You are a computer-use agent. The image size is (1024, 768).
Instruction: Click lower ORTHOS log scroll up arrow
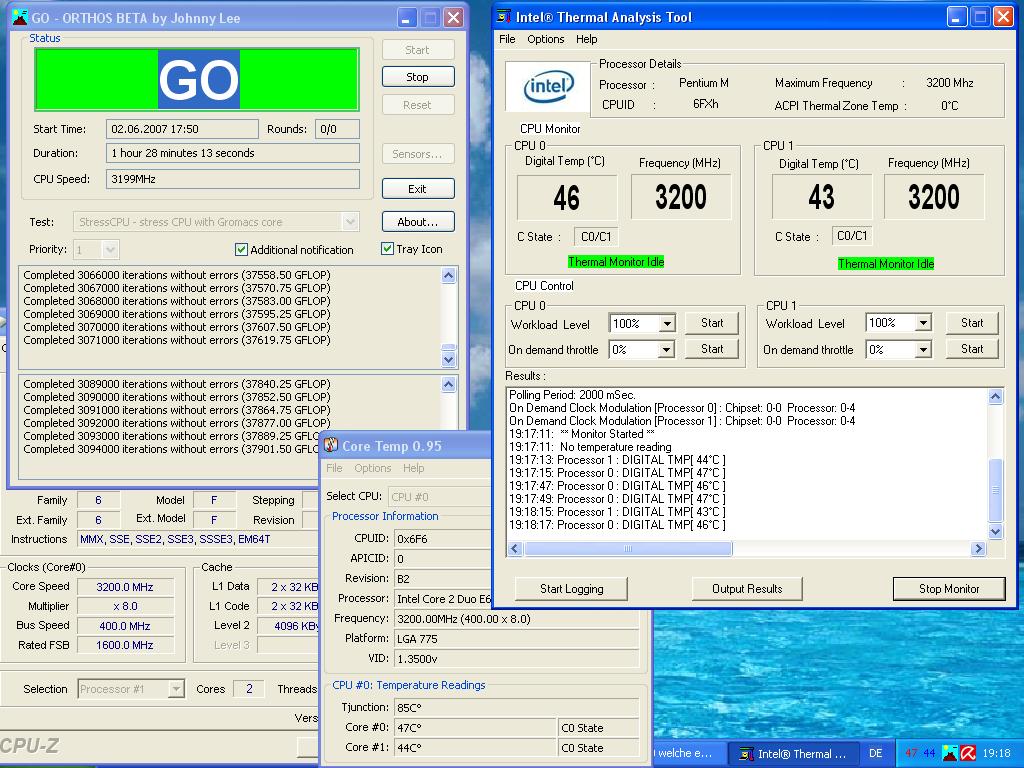(x=448, y=384)
